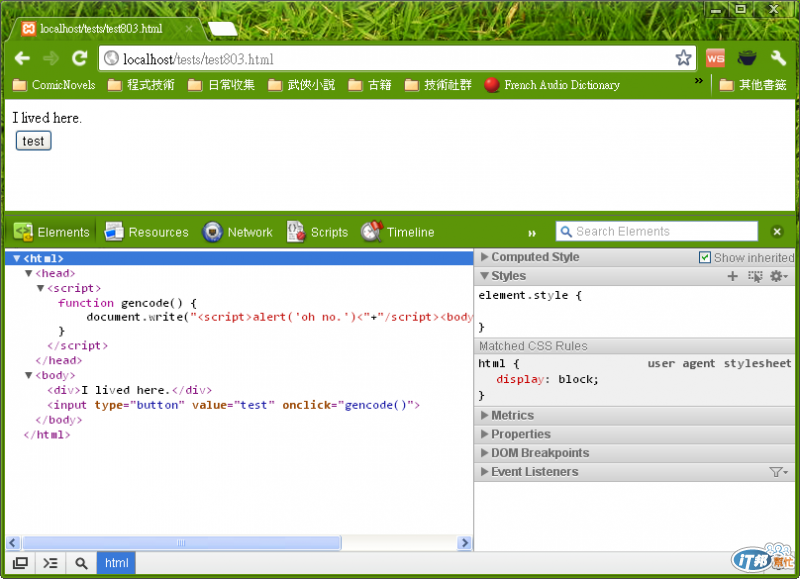Switch to the Scripts panel
Viewport: 800px width, 579px height.
pyautogui.click(x=317, y=232)
